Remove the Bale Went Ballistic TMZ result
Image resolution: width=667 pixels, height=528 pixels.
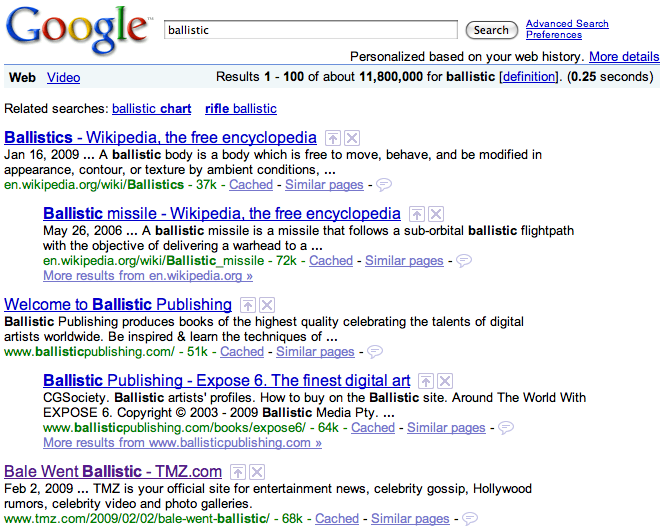click(x=257, y=472)
